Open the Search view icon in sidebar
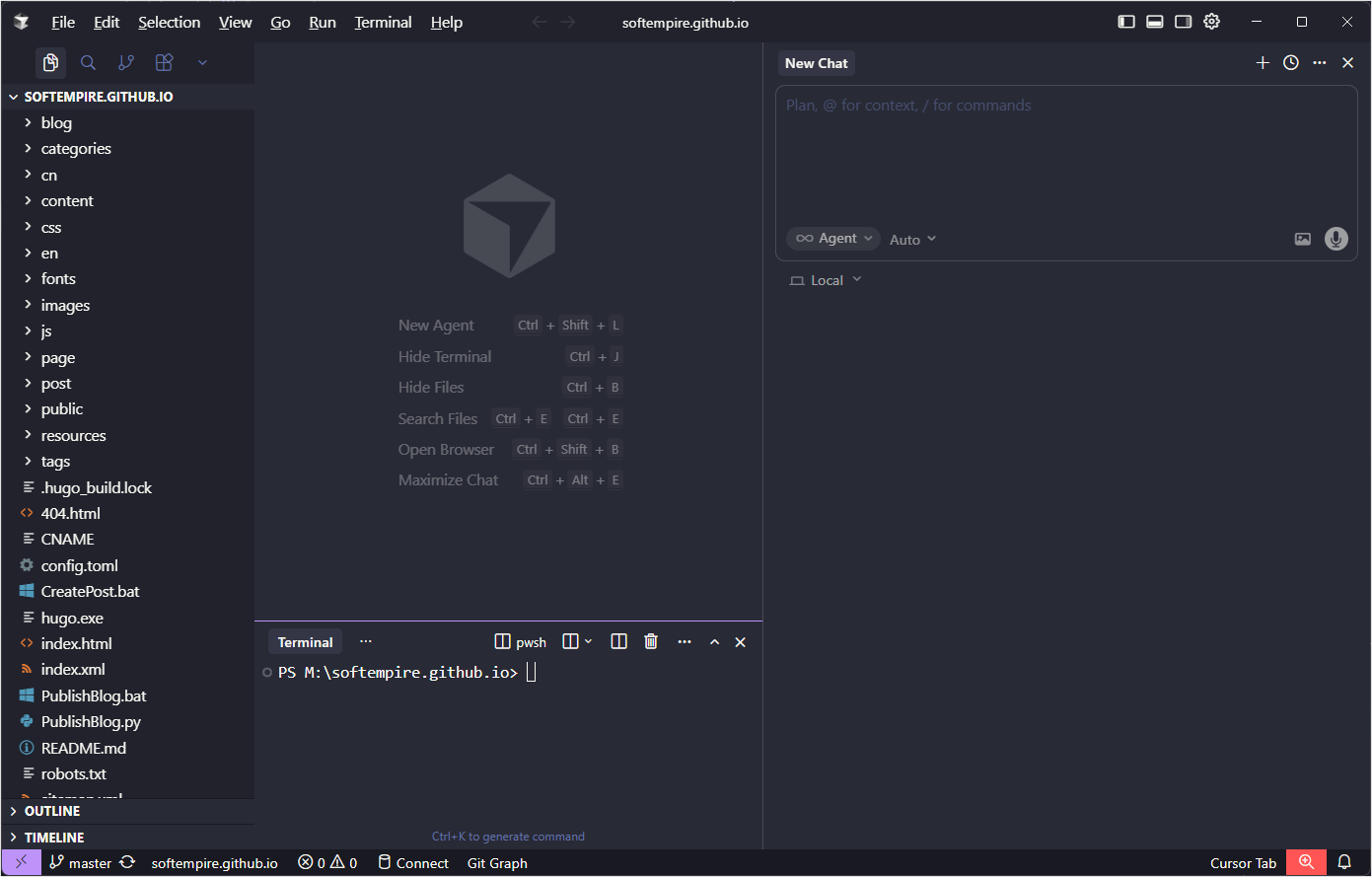The width and height of the screenshot is (1372, 877). pyautogui.click(x=88, y=63)
